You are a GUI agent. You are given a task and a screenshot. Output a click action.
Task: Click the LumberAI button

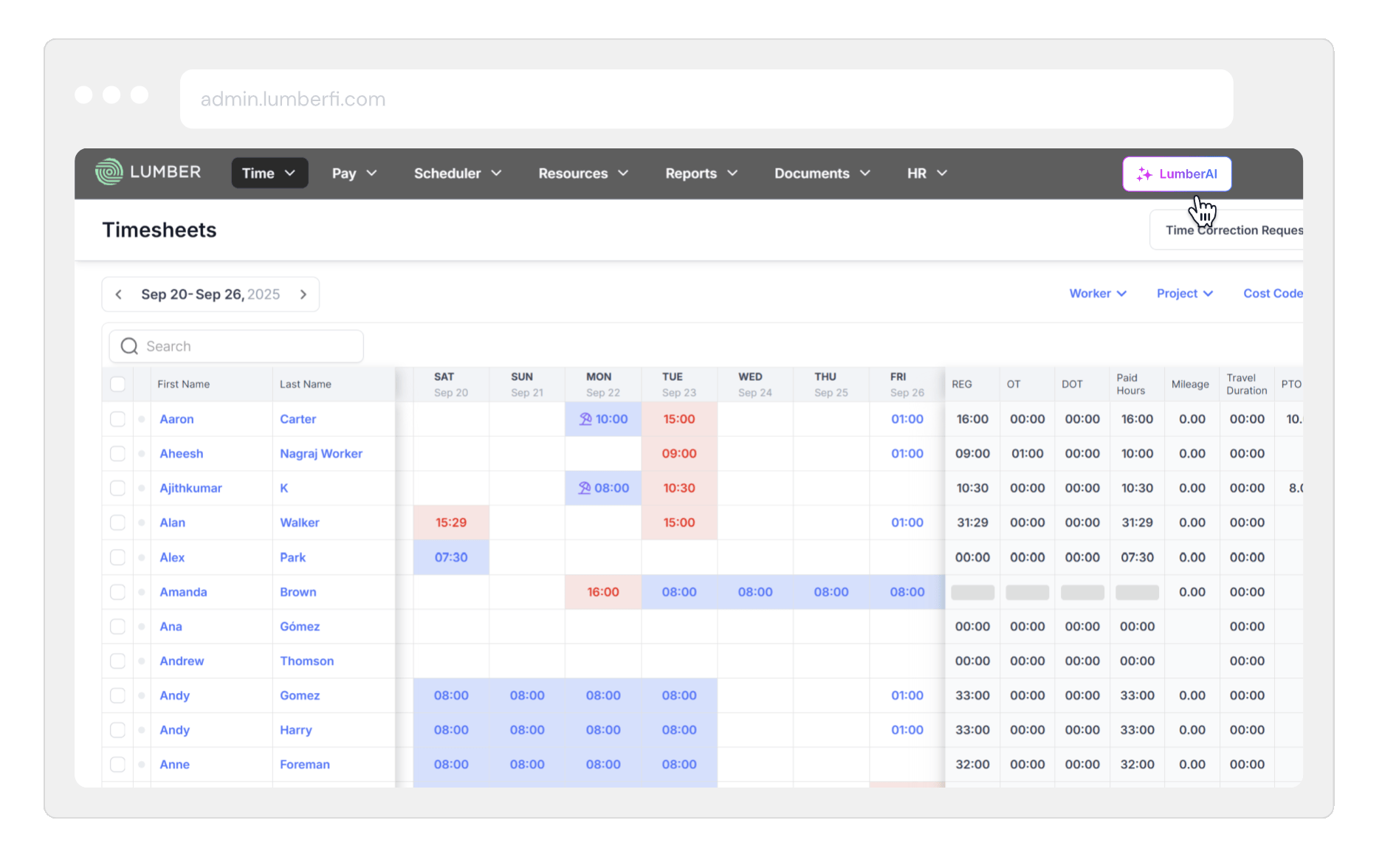pyautogui.click(x=1177, y=174)
